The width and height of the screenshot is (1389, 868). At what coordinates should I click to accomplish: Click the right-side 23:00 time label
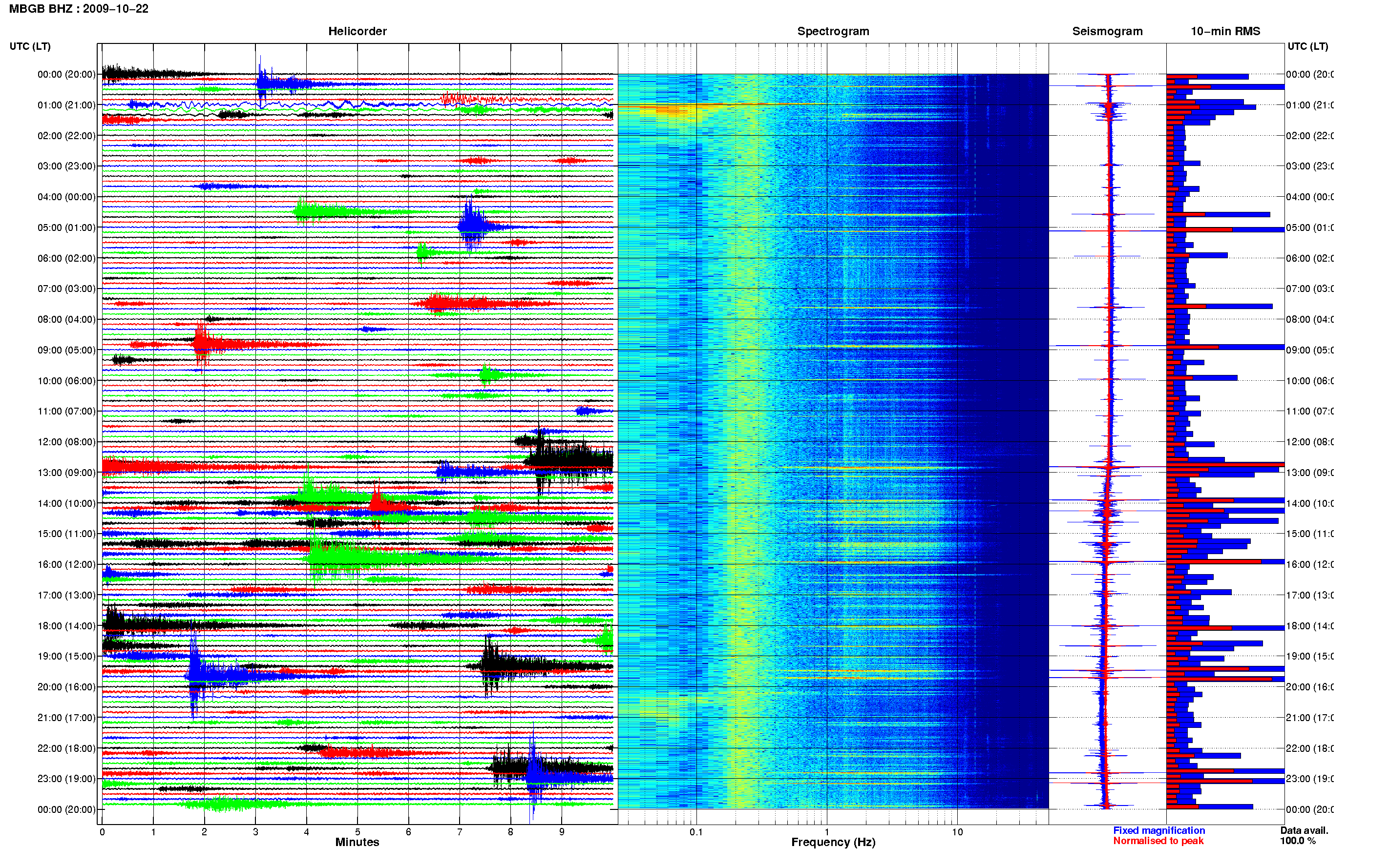pos(1309,779)
